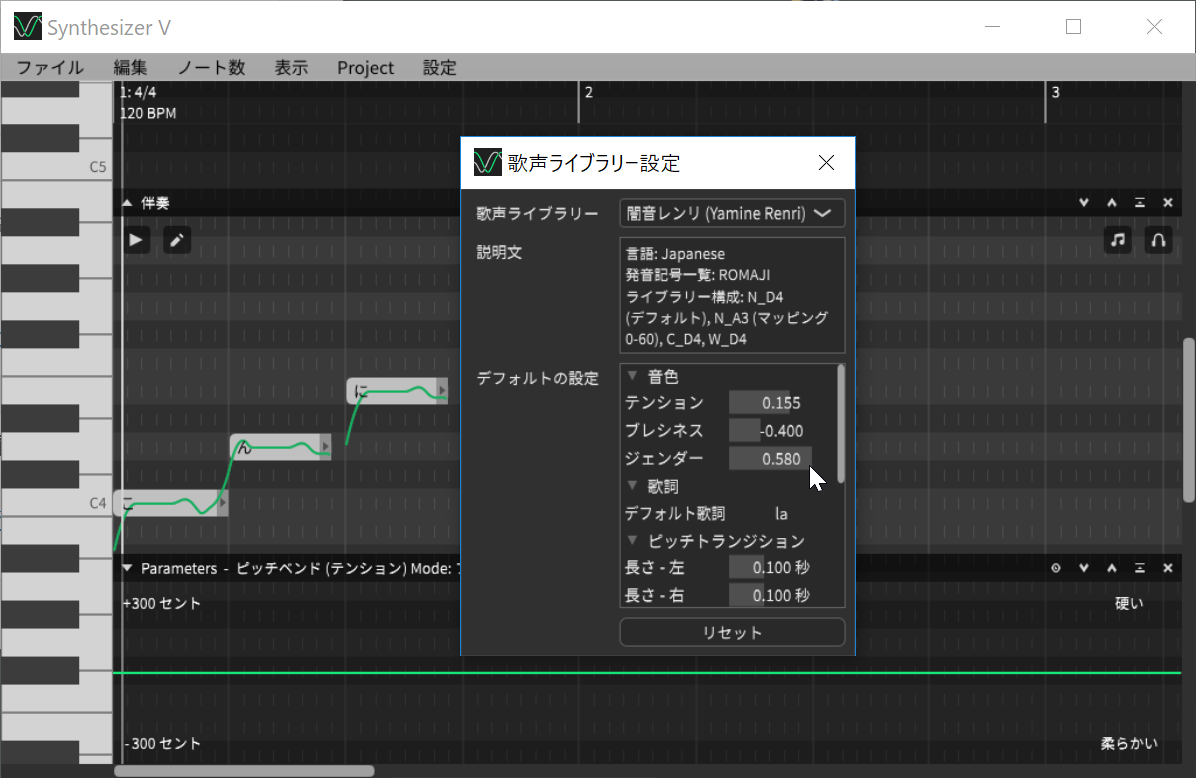Close the 伴奏 track panel
The height and width of the screenshot is (778, 1196).
(x=1168, y=203)
